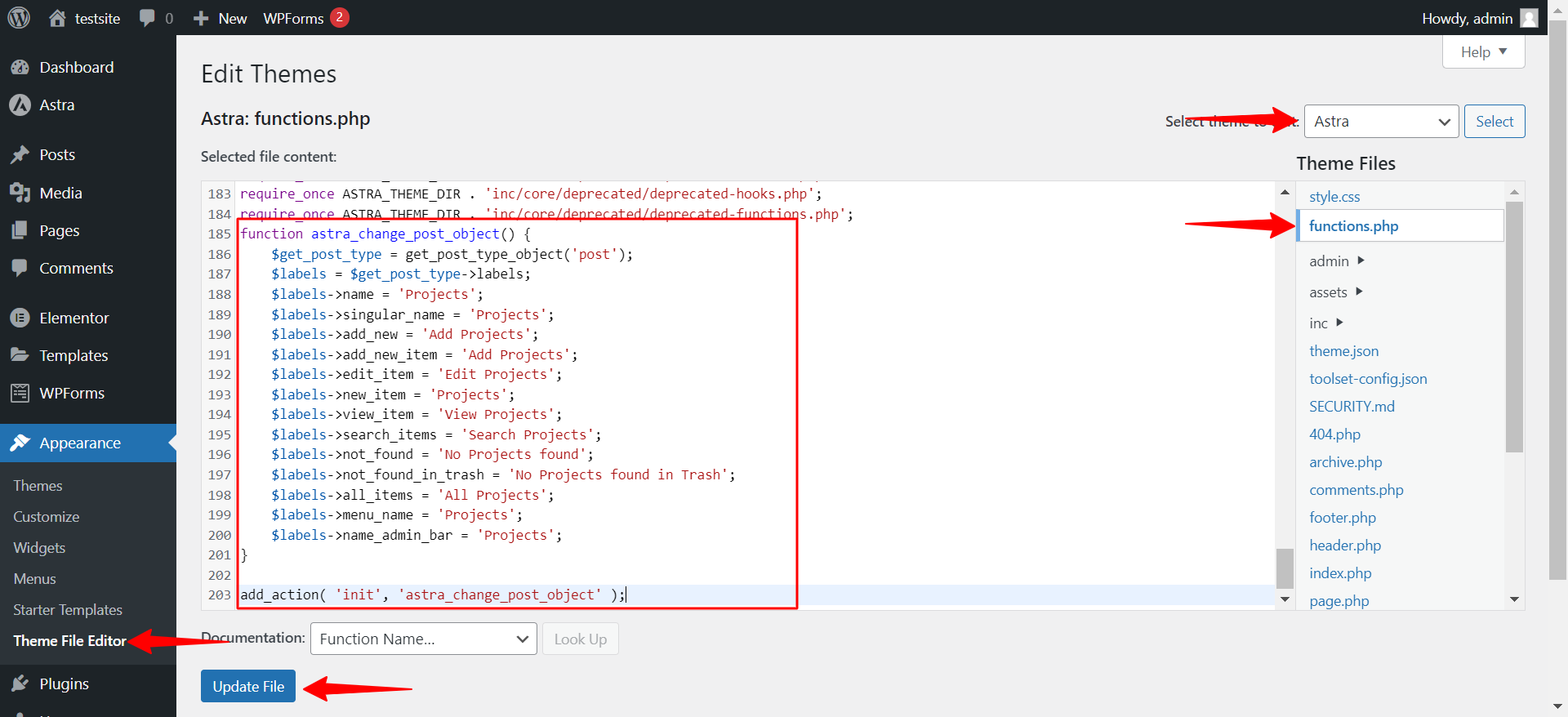This screenshot has width=1568, height=717.
Task: Open comments.php file
Action: 1356,490
